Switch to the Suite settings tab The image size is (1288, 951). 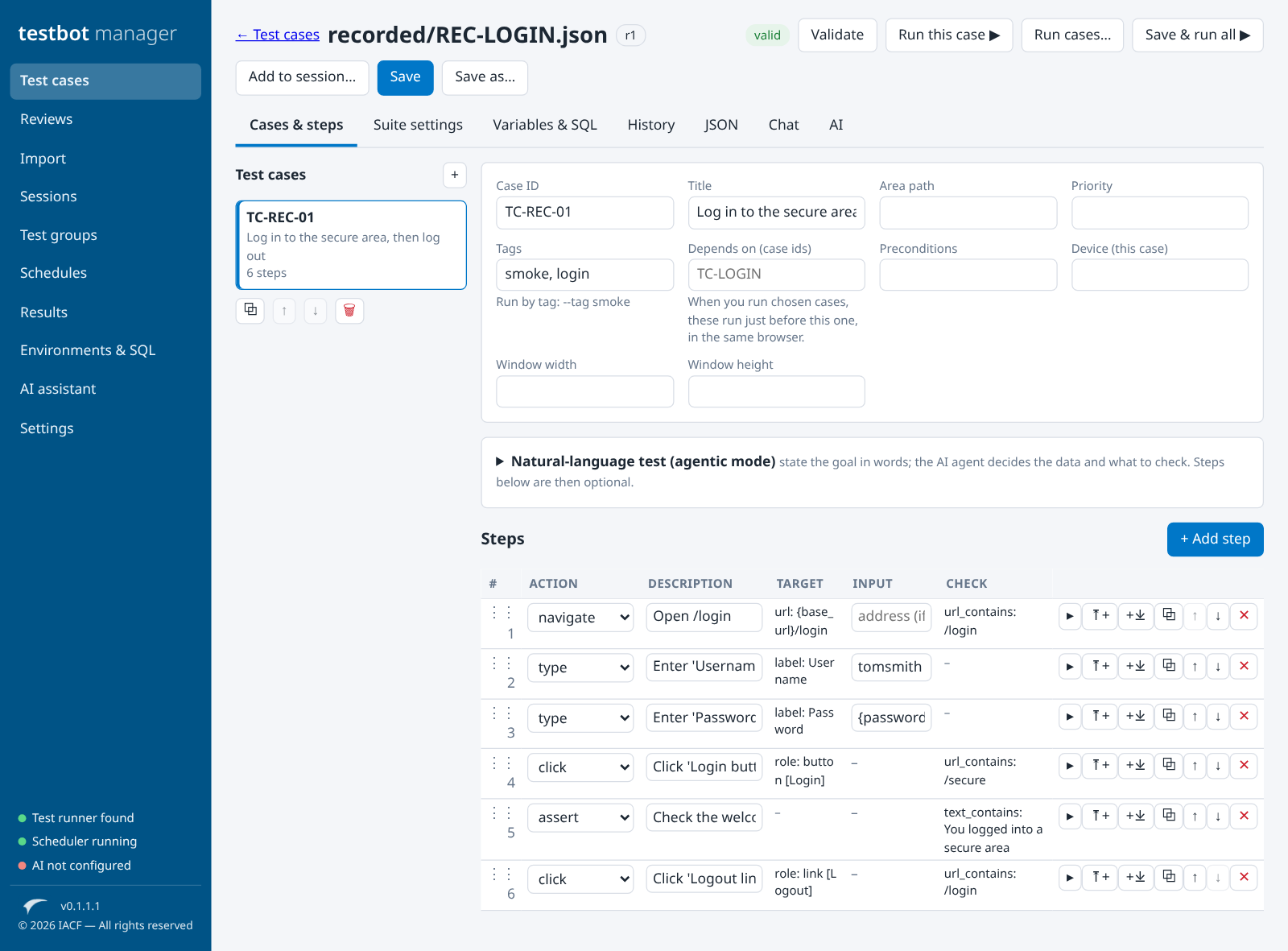418,125
